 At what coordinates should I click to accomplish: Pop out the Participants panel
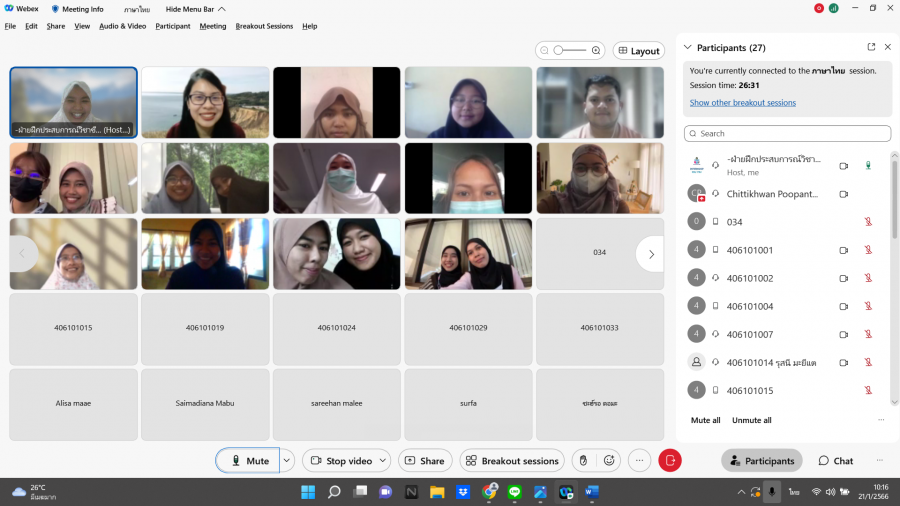871,47
